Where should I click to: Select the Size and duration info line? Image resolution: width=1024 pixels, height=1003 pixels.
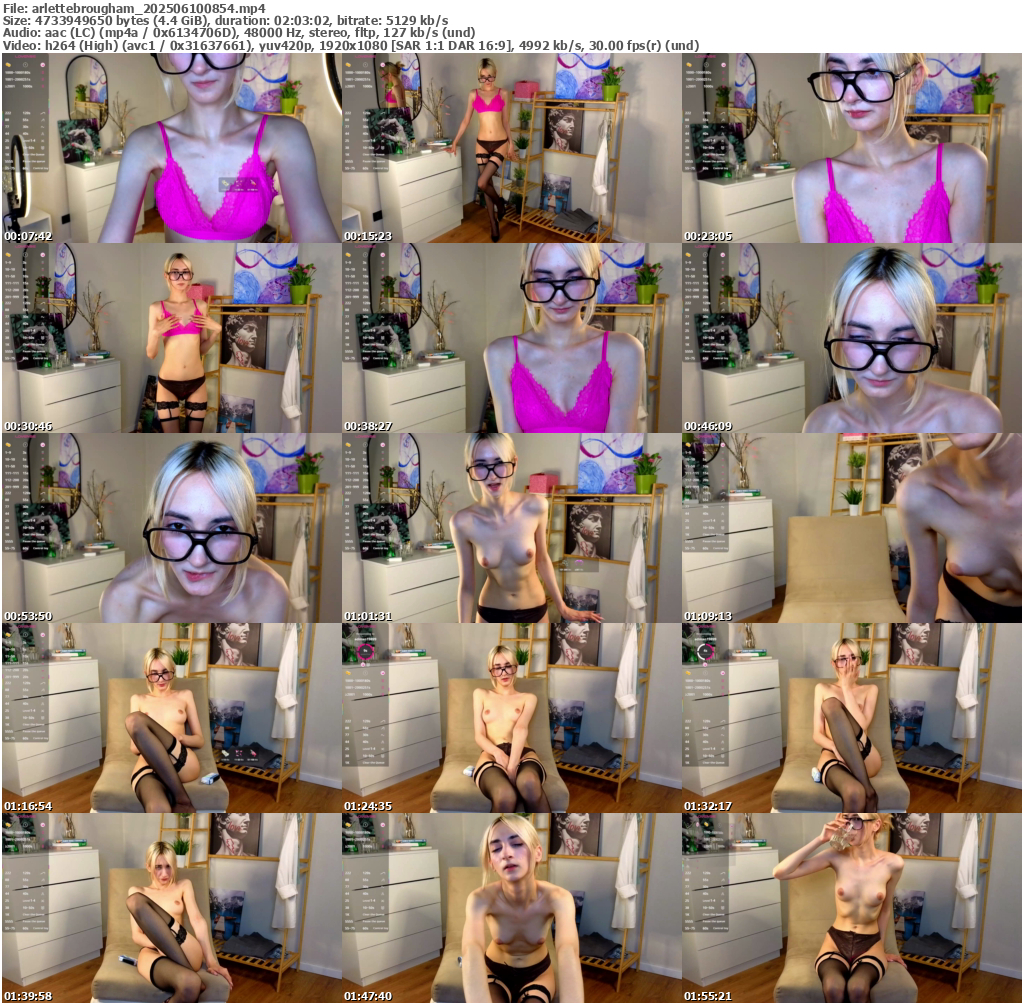225,20
